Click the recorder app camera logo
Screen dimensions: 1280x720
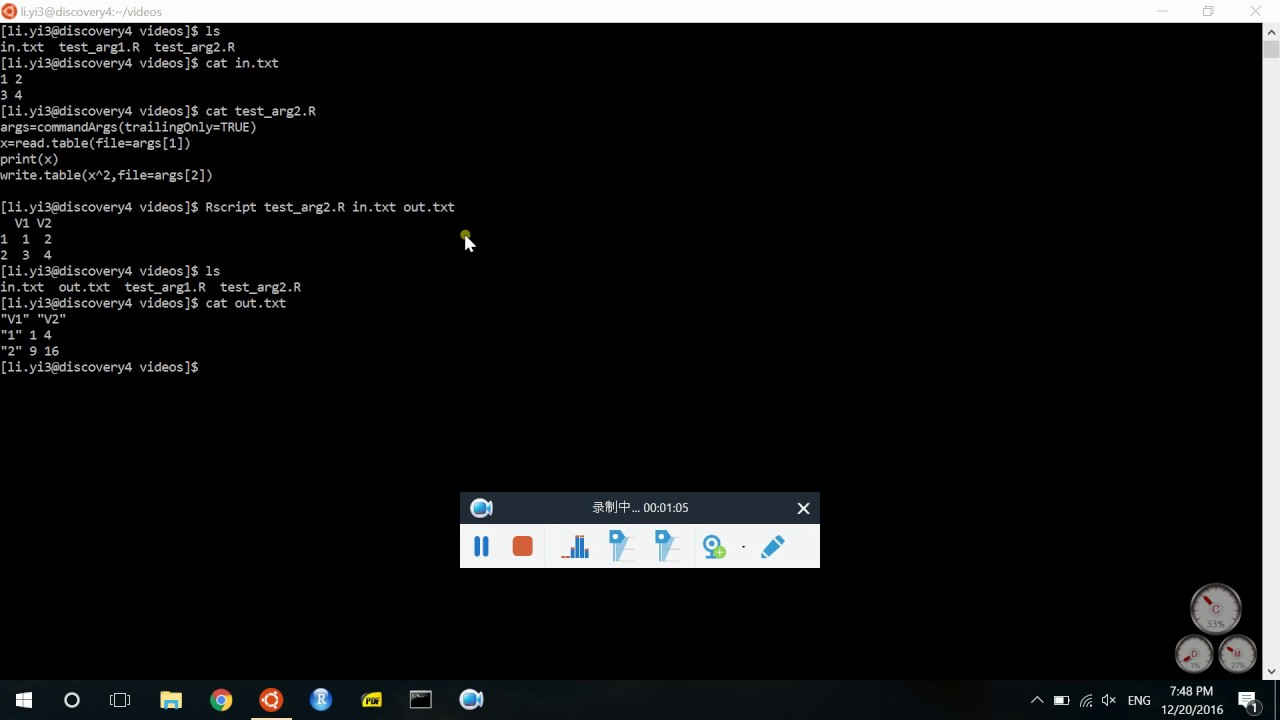pos(481,508)
